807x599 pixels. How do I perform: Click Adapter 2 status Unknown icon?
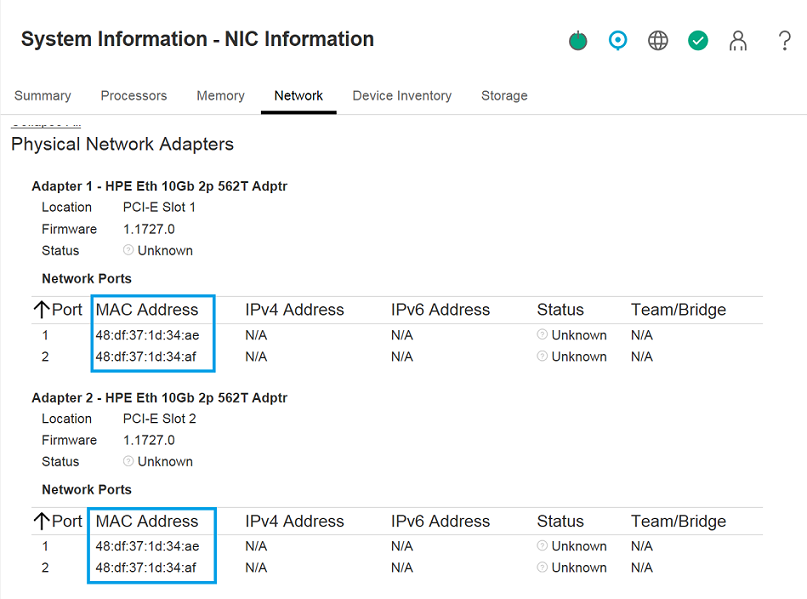coord(128,462)
